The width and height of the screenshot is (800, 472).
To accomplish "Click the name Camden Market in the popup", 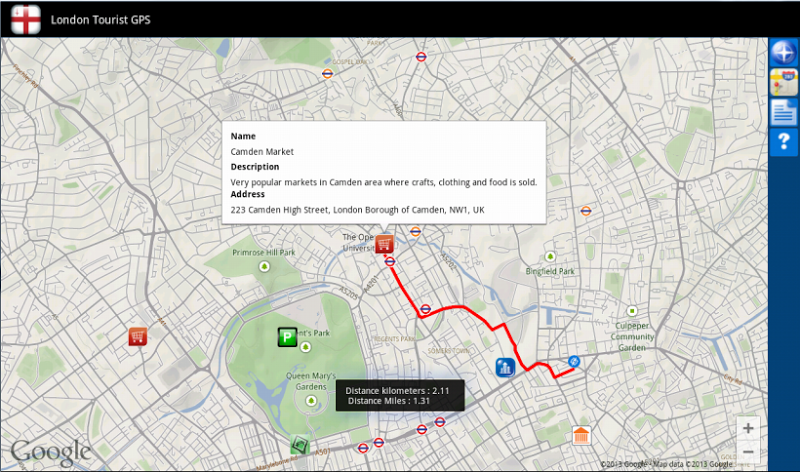I will tap(262, 152).
